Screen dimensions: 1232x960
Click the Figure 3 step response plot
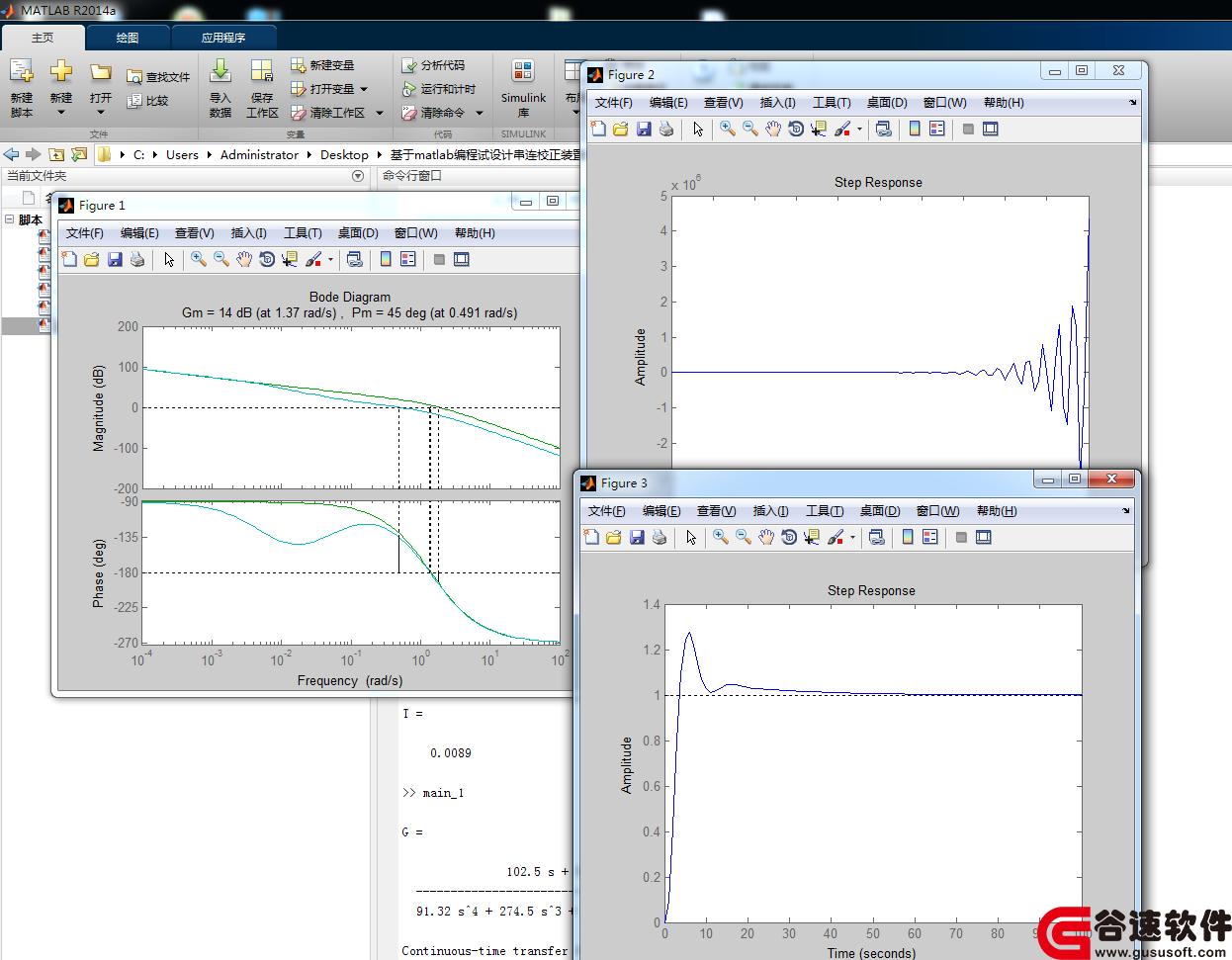point(873,763)
